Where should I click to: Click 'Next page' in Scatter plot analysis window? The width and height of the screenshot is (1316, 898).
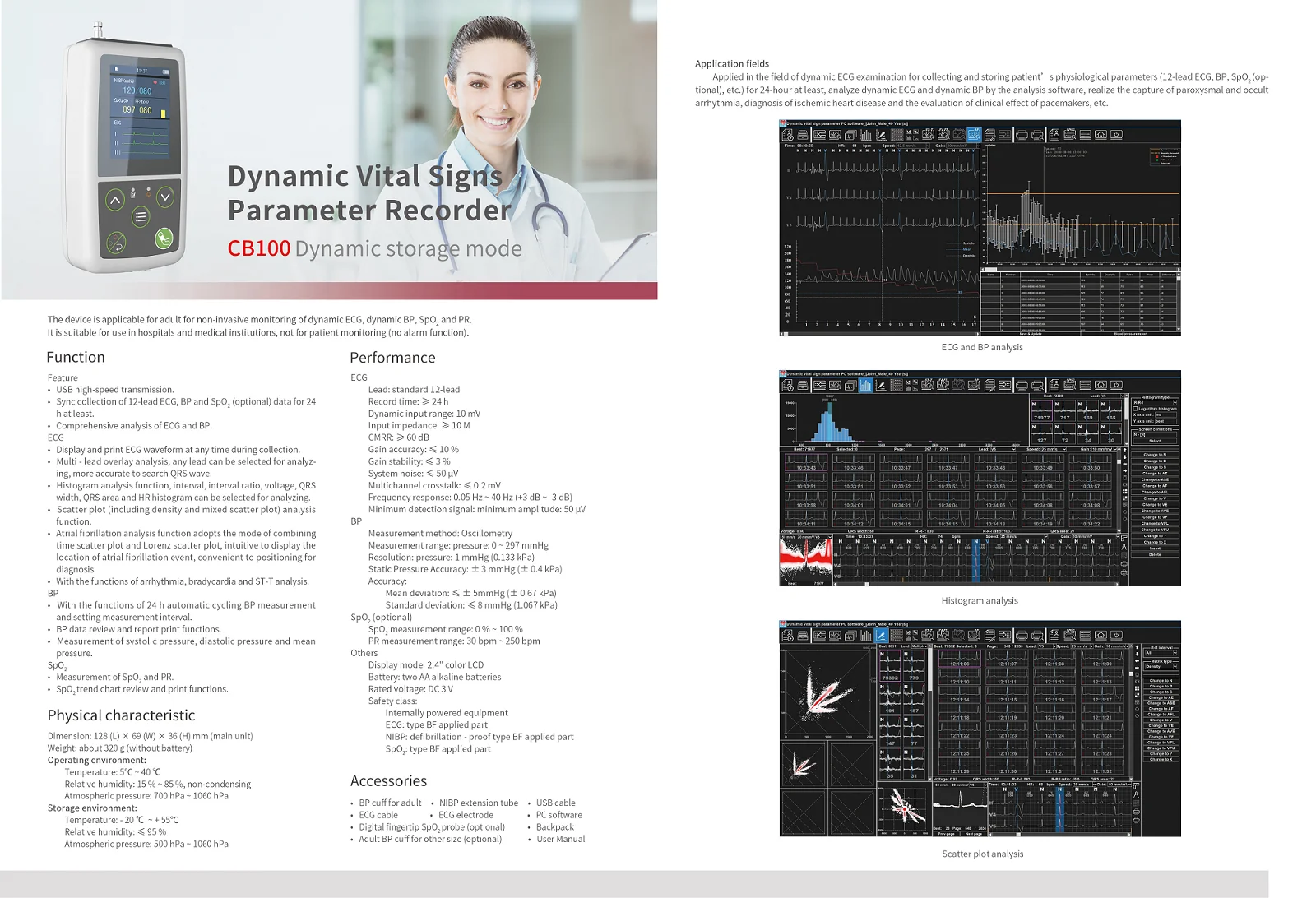click(974, 834)
